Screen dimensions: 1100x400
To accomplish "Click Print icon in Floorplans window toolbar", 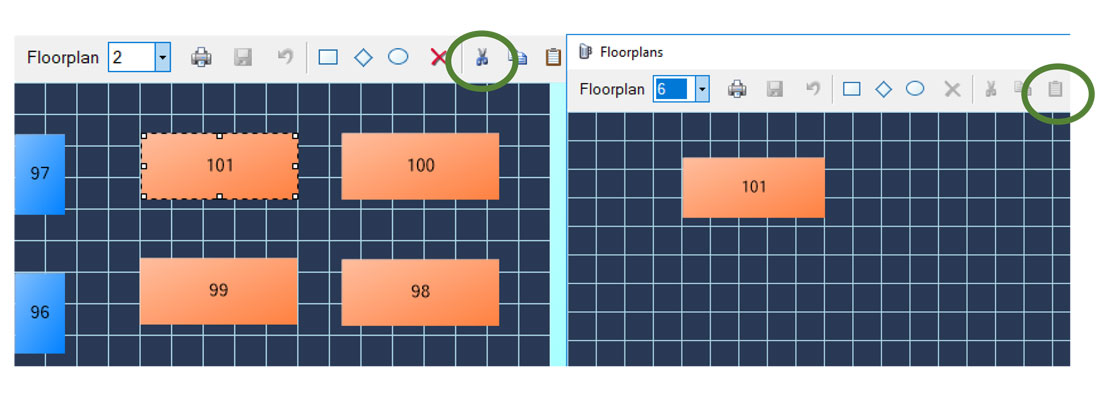I will pyautogui.click(x=737, y=89).
